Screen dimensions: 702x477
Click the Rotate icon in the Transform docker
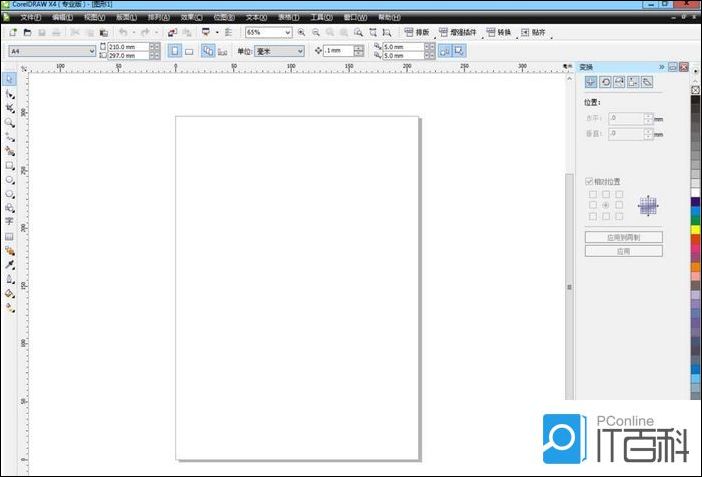605,82
